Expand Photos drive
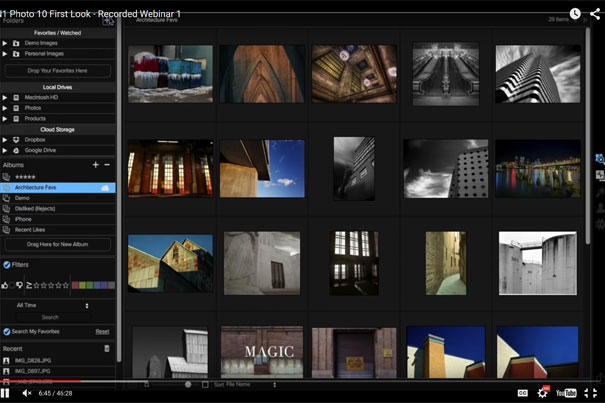Screen dimensions: 605x403 point(5,108)
